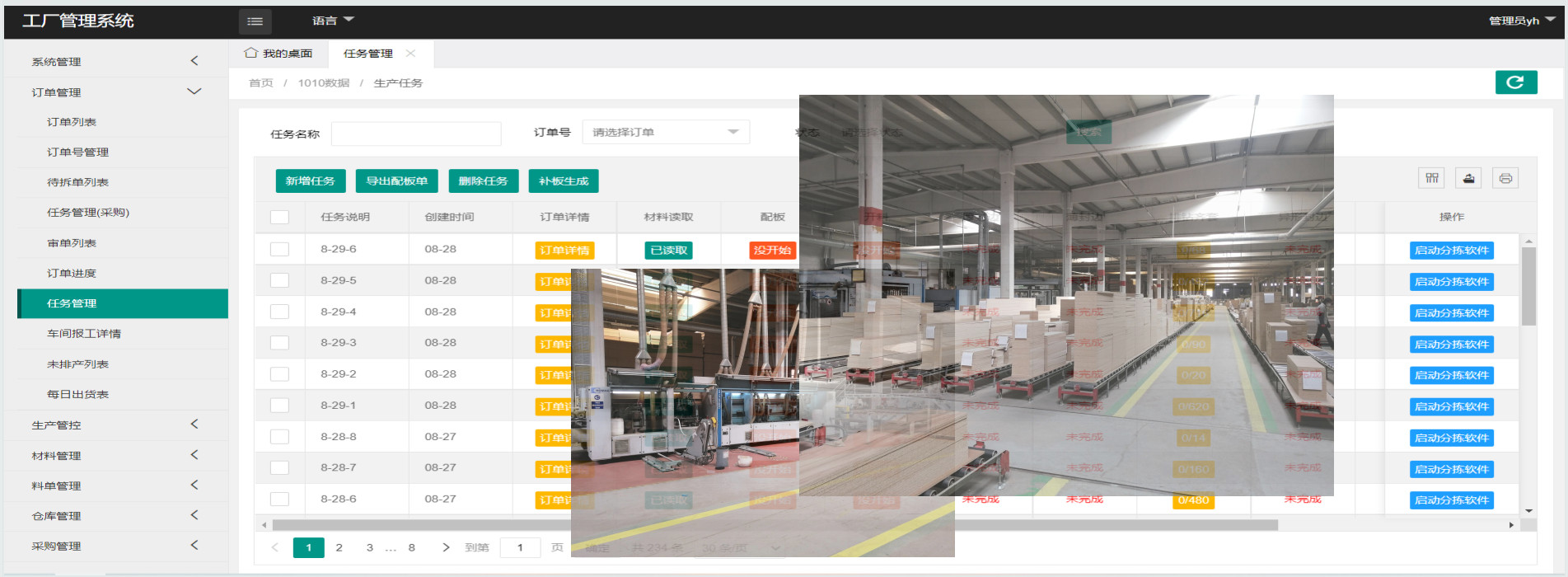Click 没开始 button for row 8-29-6
1568x577 pixels.
772,251
